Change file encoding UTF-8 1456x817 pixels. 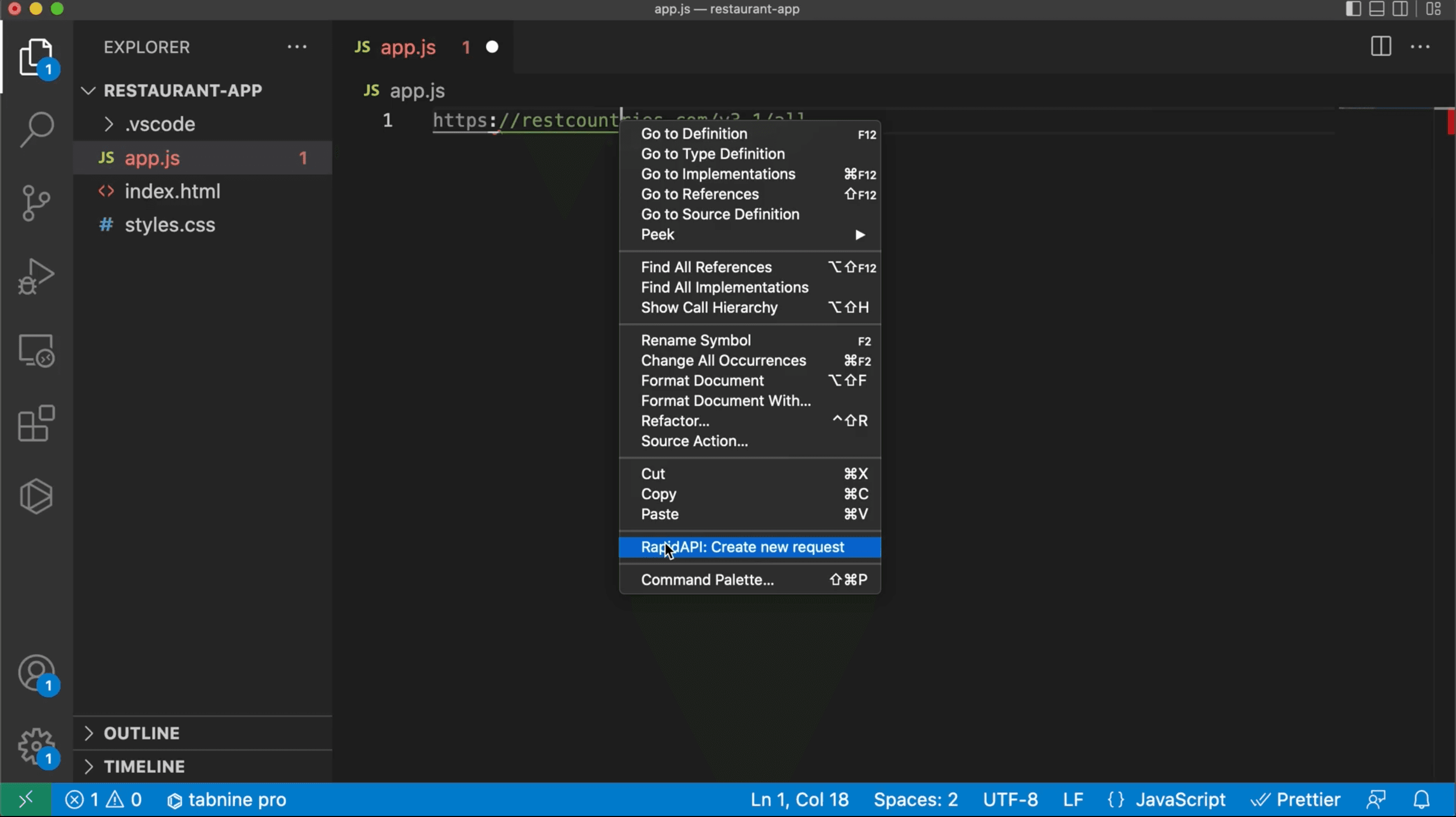pos(1010,799)
